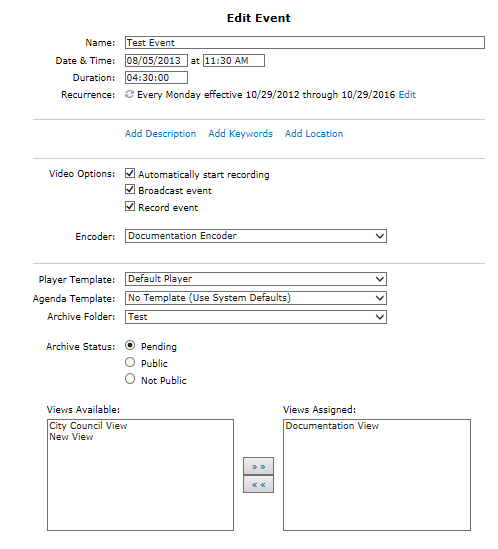The height and width of the screenshot is (549, 498).
Task: Click the Add Description link
Action: pos(160,134)
